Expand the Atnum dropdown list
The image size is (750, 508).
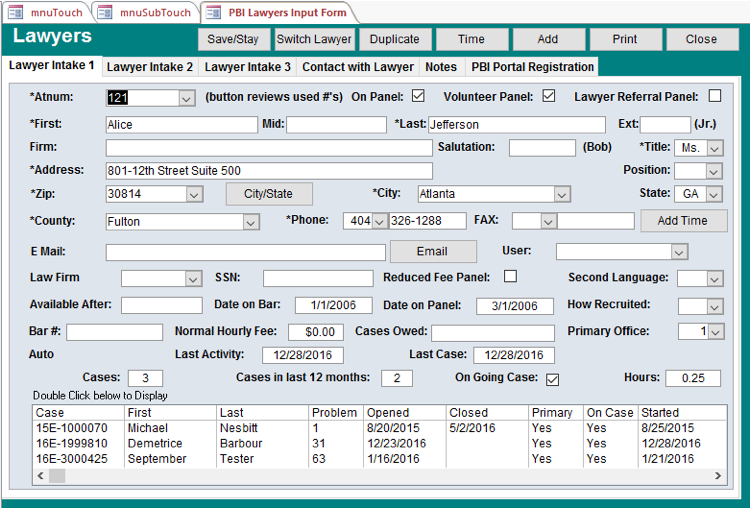point(186,98)
